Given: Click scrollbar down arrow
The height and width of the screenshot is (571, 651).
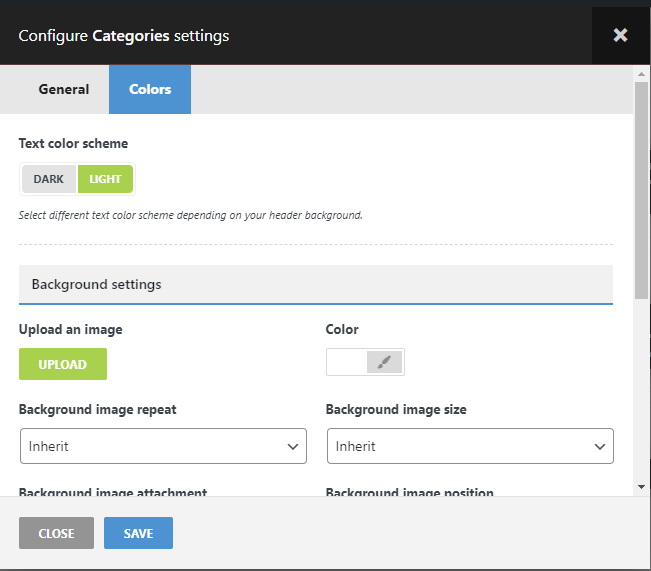Looking at the screenshot, I should pyautogui.click(x=641, y=486).
